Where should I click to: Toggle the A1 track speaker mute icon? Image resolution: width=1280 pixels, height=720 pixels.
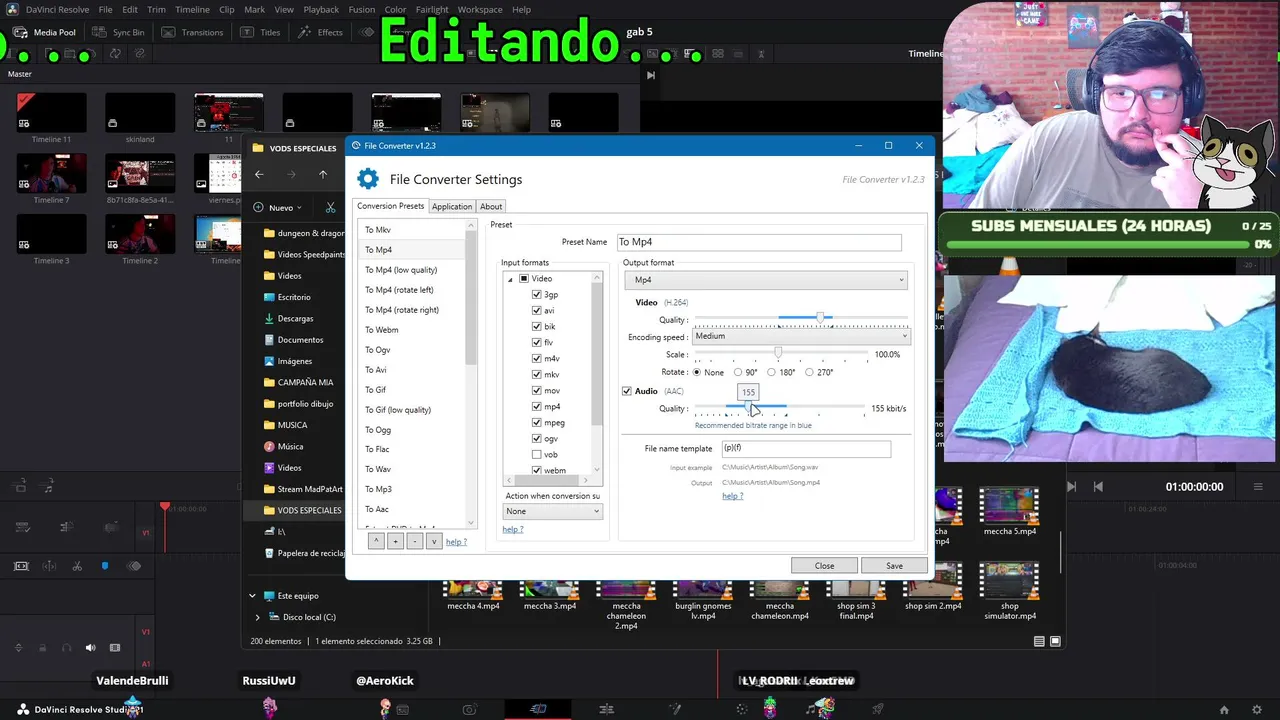coord(90,648)
